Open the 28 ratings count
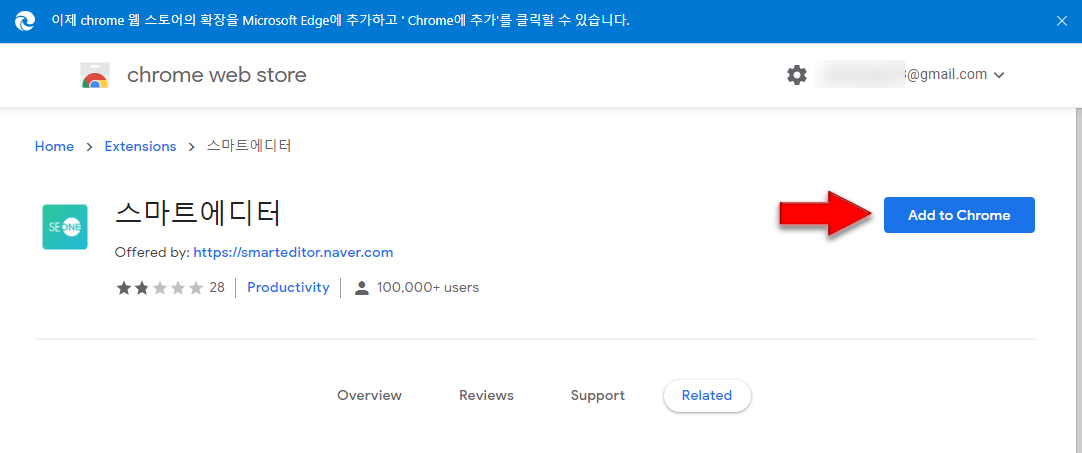Screen dimensions: 1082x453 click(x=217, y=287)
